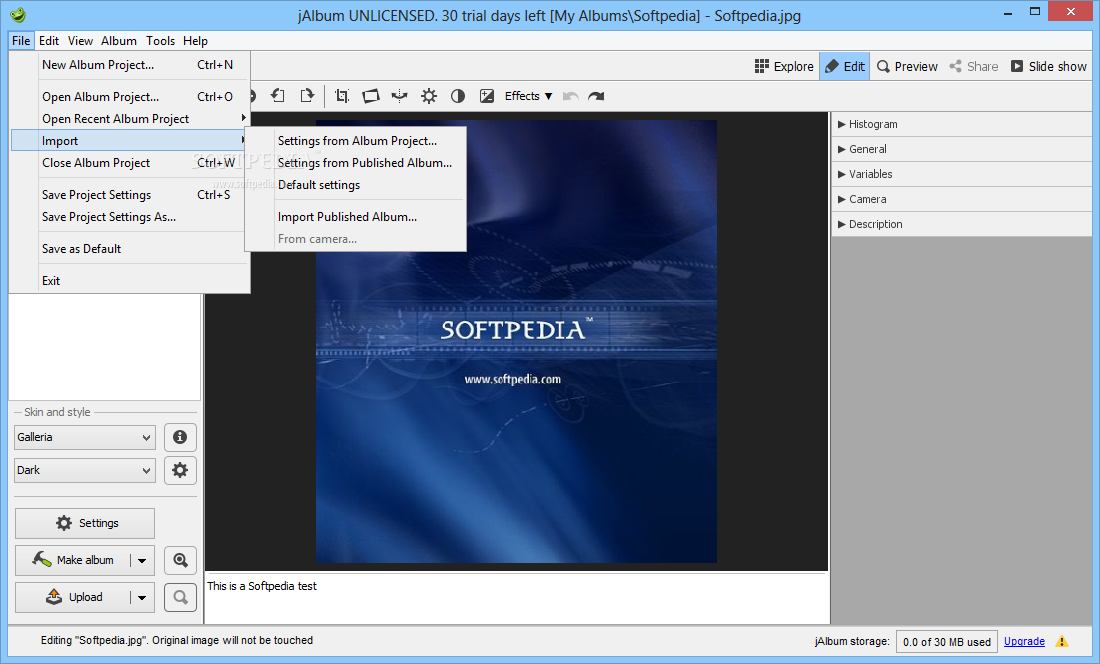The height and width of the screenshot is (664, 1100).
Task: Click the jAlbum frog logo icon
Action: [18, 14]
